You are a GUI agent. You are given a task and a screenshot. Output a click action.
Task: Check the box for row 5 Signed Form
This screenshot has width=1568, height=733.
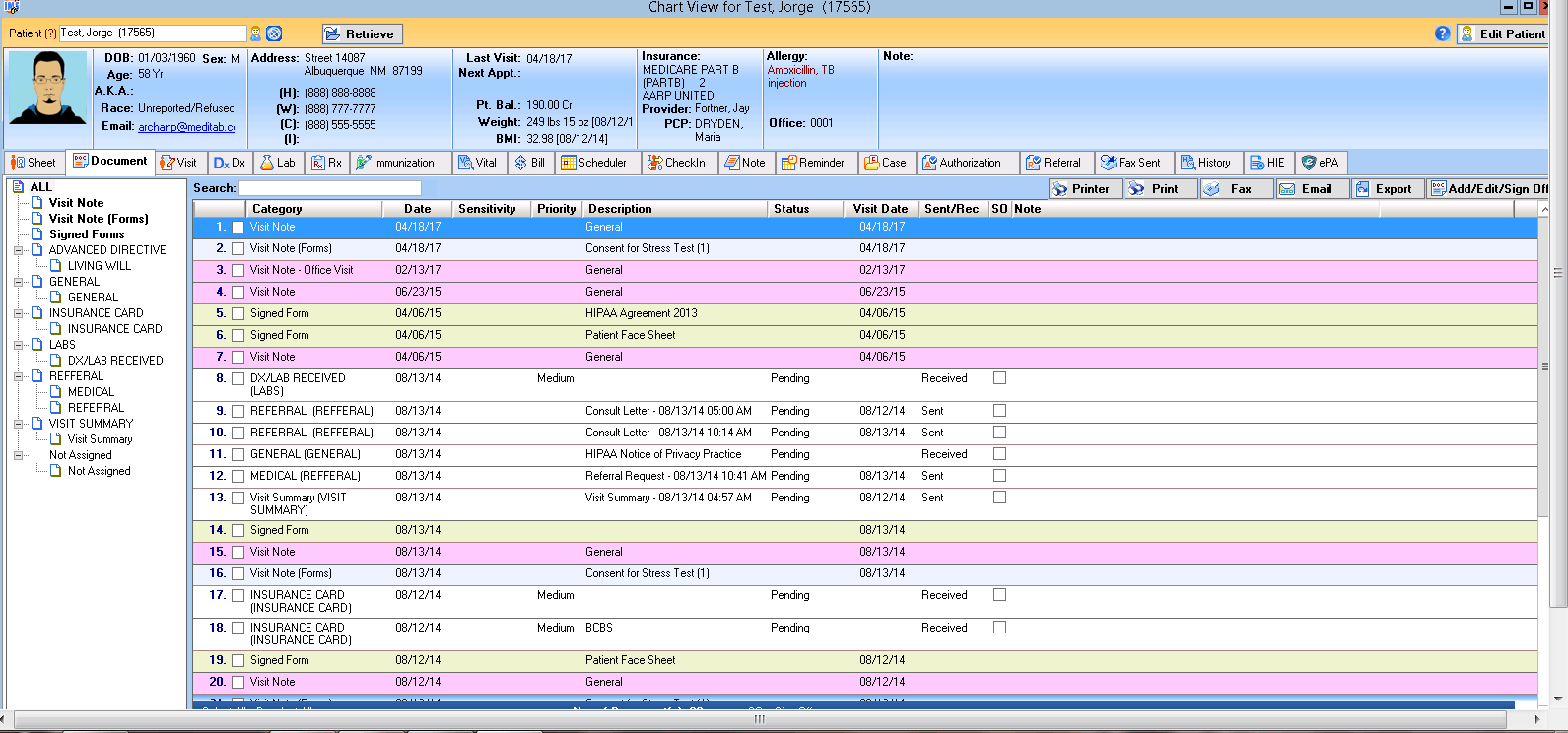click(238, 313)
